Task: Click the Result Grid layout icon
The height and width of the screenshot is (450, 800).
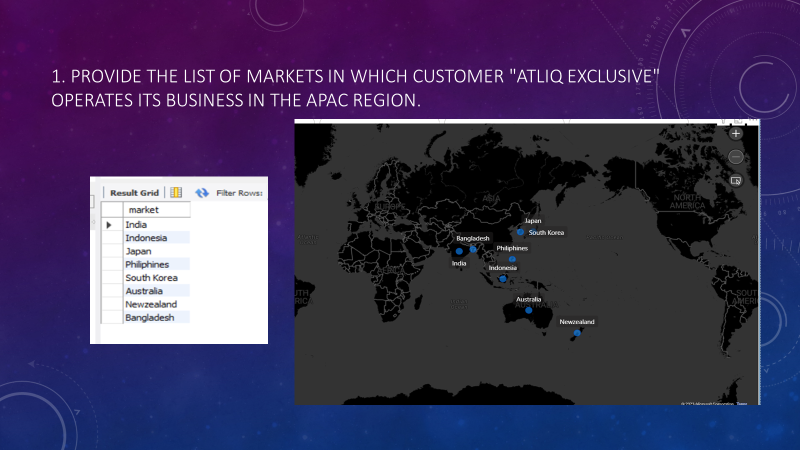Action: (176, 192)
